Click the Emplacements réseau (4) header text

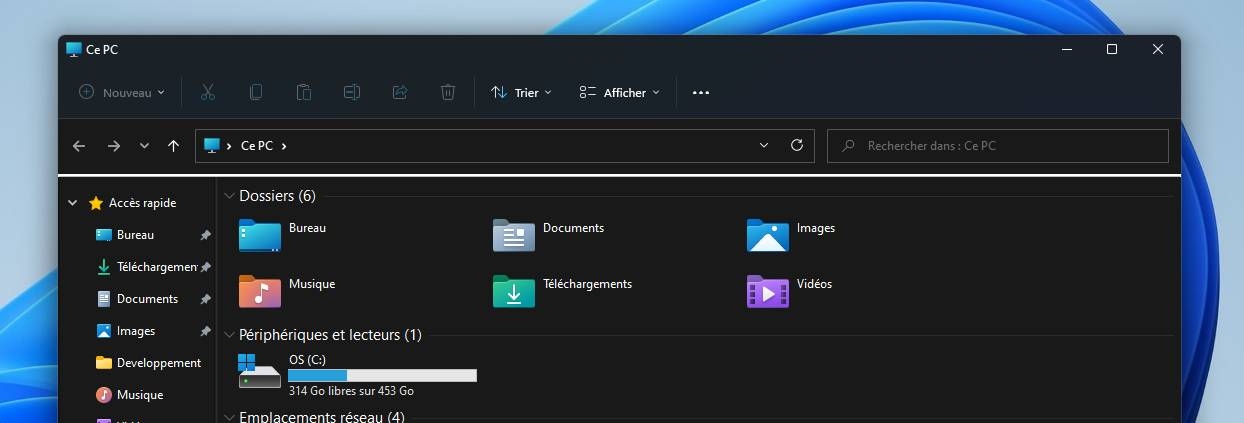[322, 416]
